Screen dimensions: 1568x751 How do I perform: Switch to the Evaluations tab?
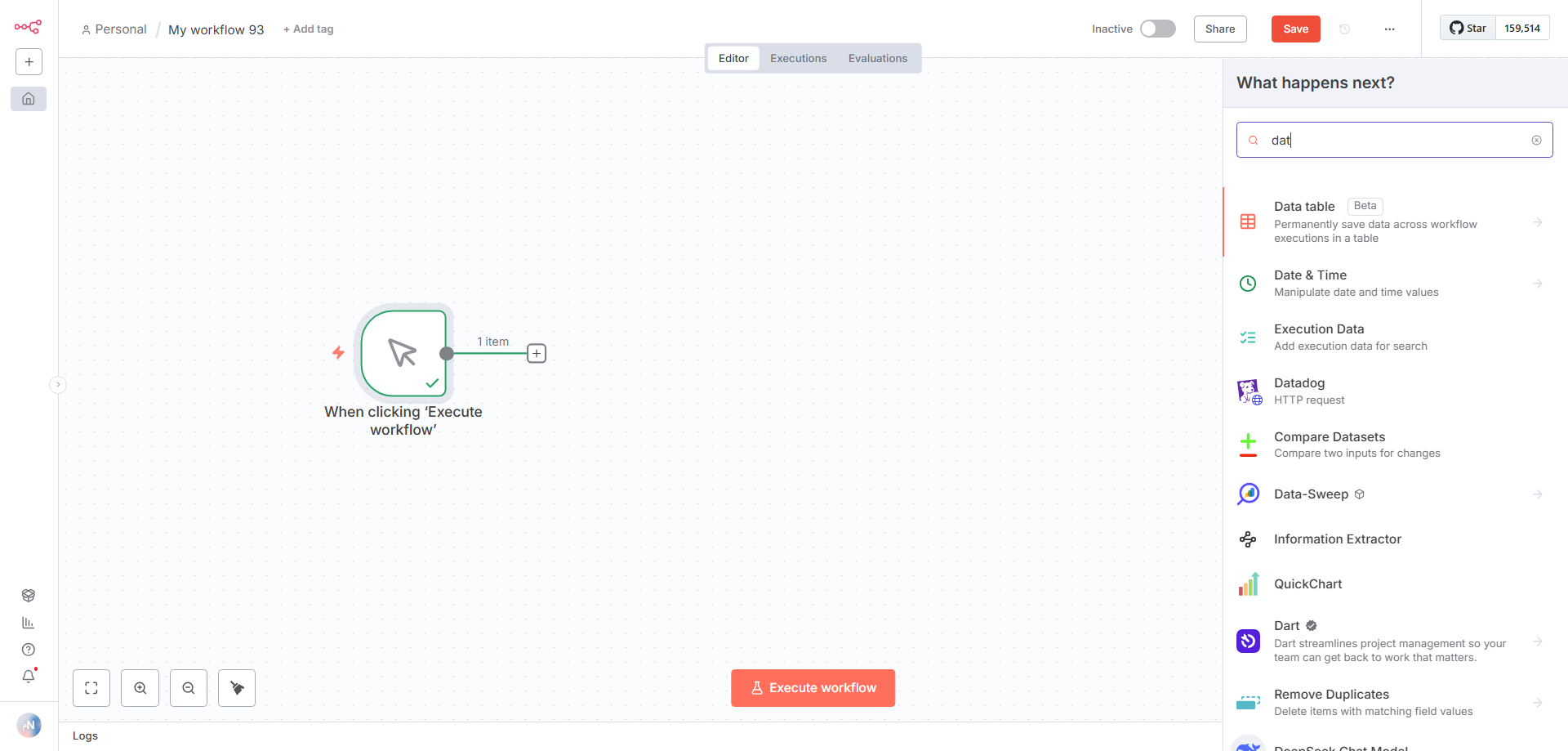tap(877, 58)
